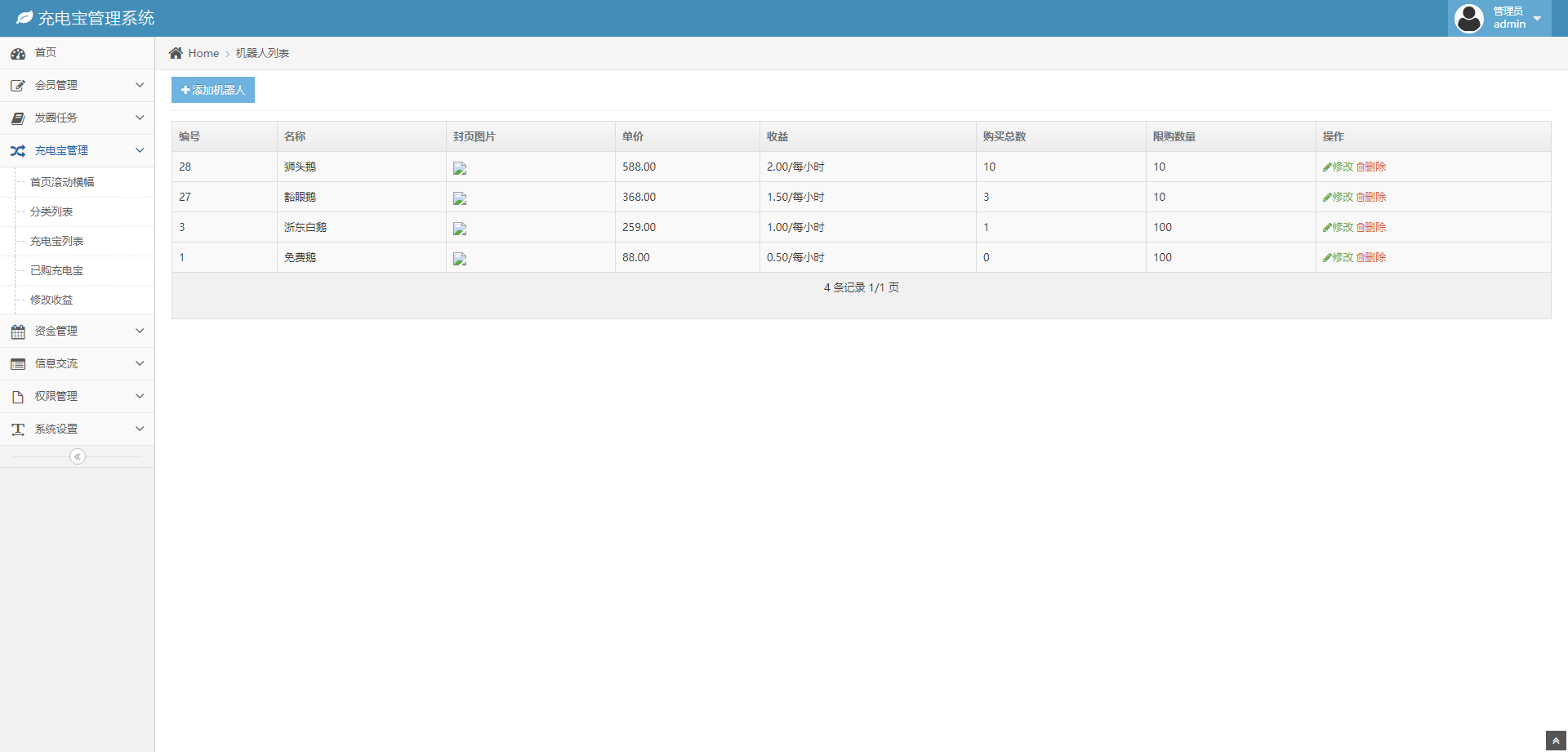
Task: Click the 4 条记录 1/1 页 pagination text
Action: pos(862,287)
